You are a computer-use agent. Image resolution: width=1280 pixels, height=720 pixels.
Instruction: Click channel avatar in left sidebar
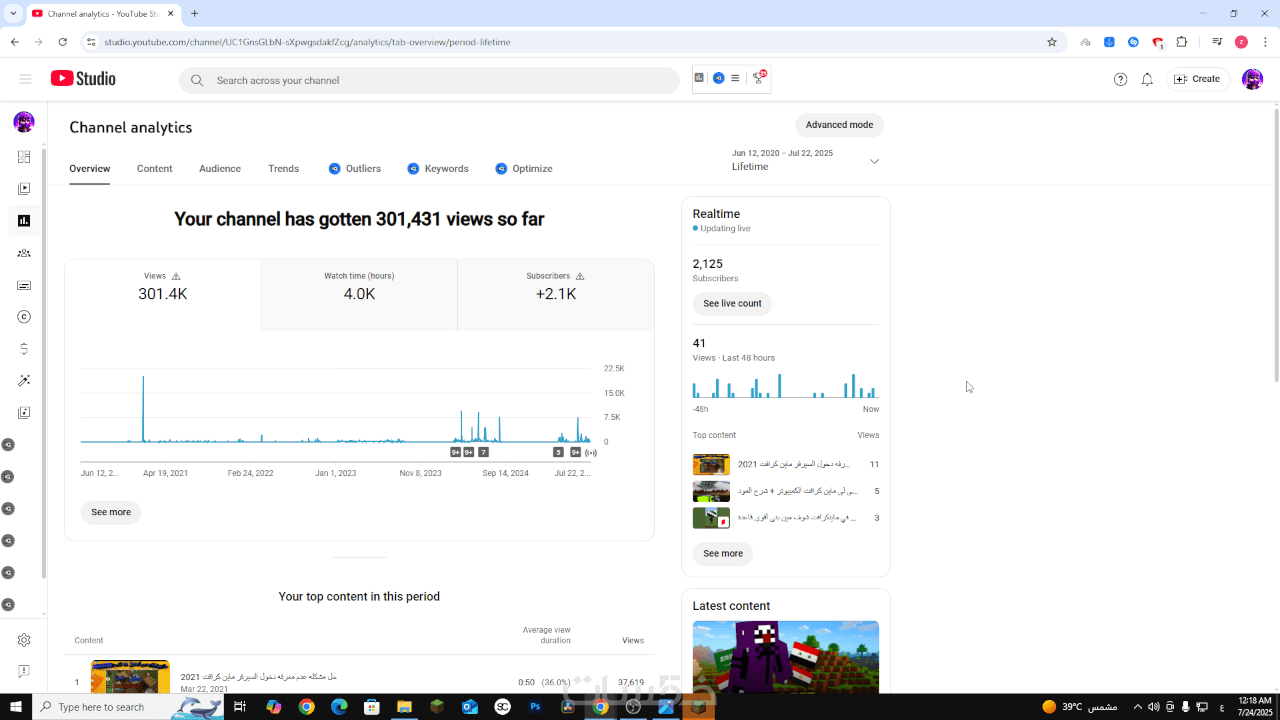tap(24, 122)
